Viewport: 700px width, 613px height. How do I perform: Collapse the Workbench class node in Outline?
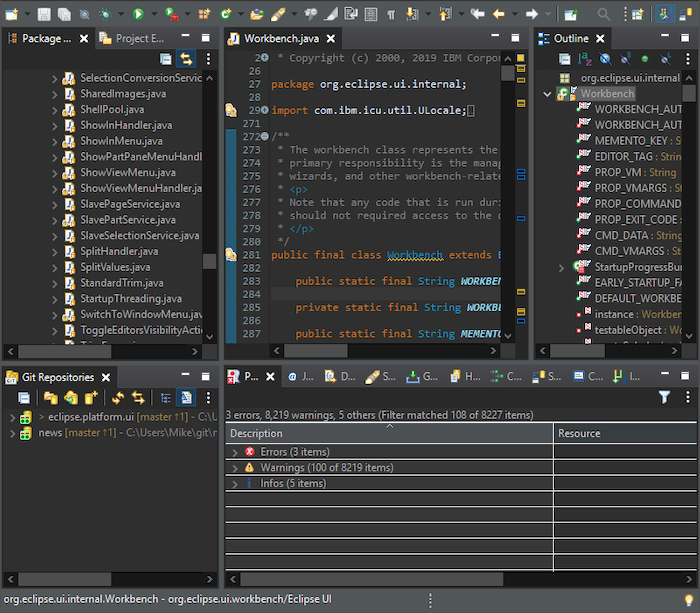[x=547, y=94]
